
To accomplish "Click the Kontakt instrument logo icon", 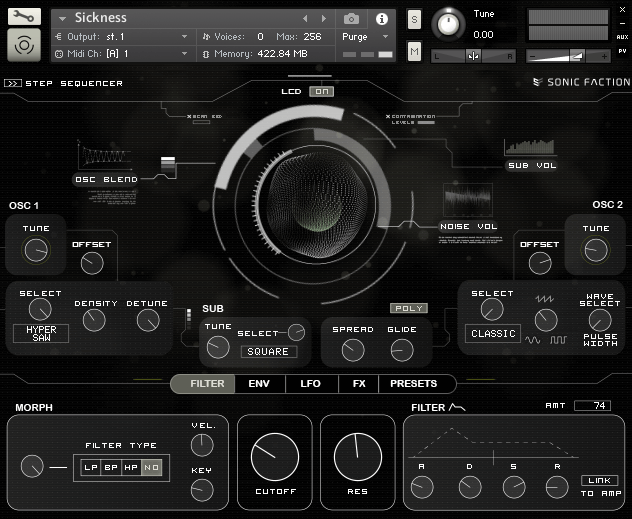I will tap(24, 45).
